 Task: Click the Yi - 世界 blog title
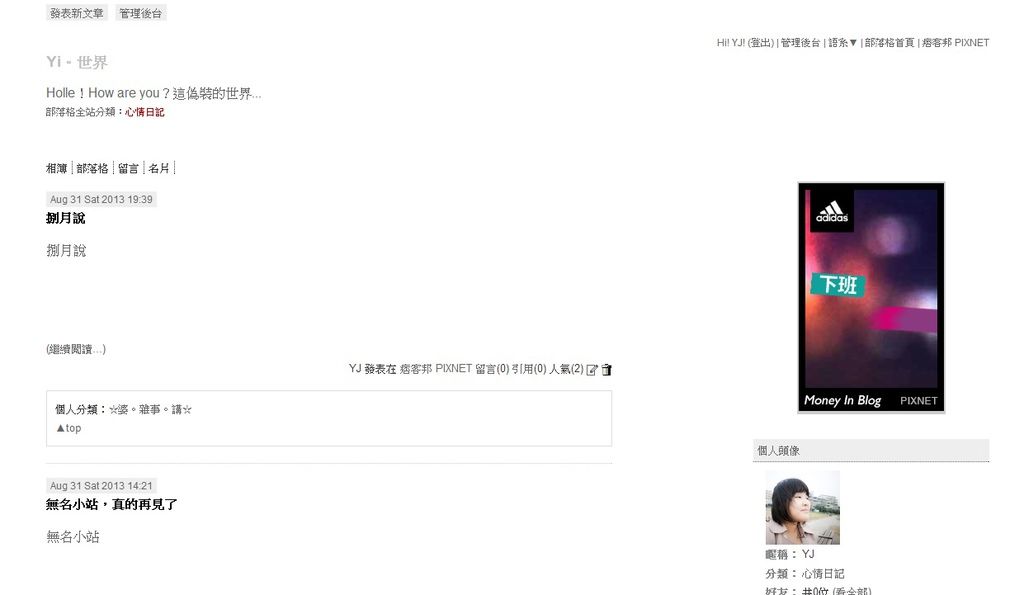click(76, 62)
